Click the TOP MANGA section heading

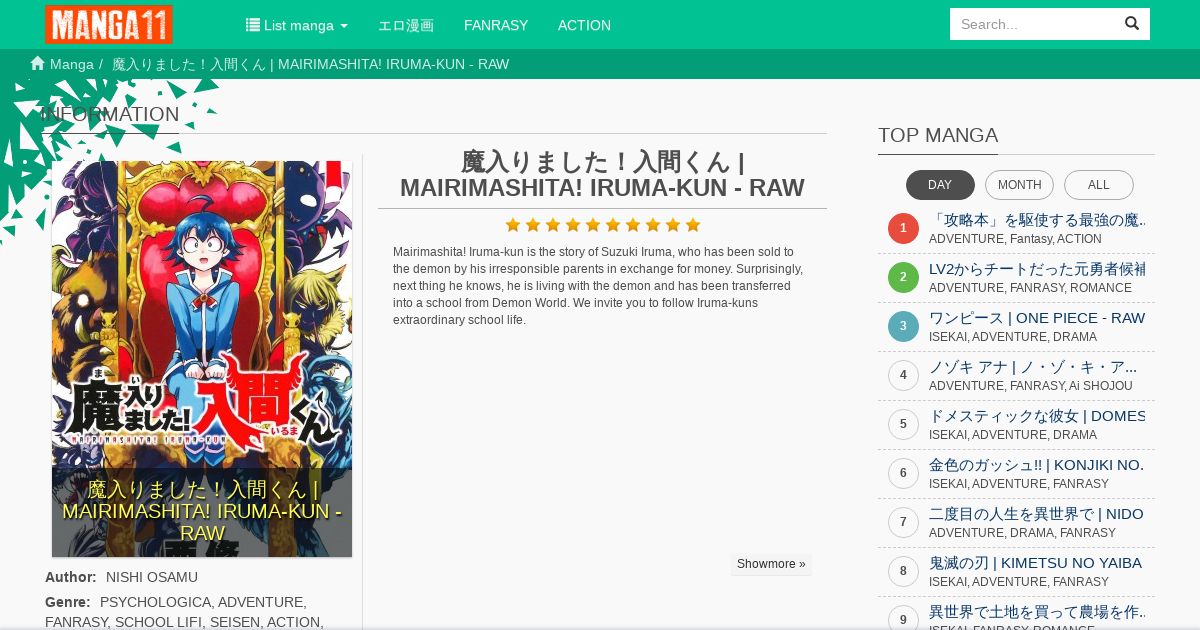[938, 135]
